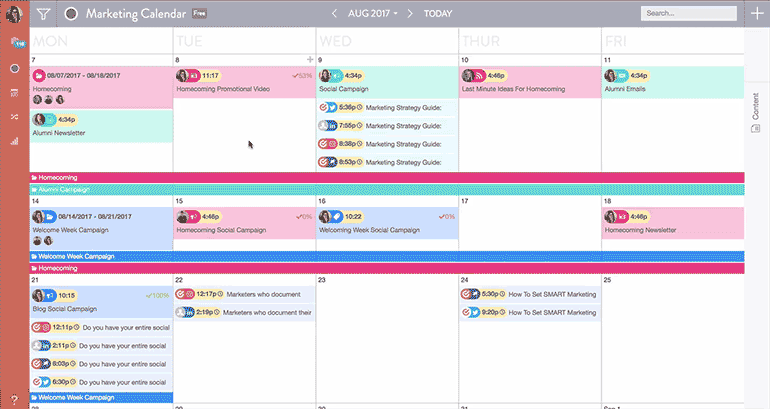The height and width of the screenshot is (409, 770).
Task: Open the notifications badge icon in sidebar
Action: pyautogui.click(x=17, y=43)
